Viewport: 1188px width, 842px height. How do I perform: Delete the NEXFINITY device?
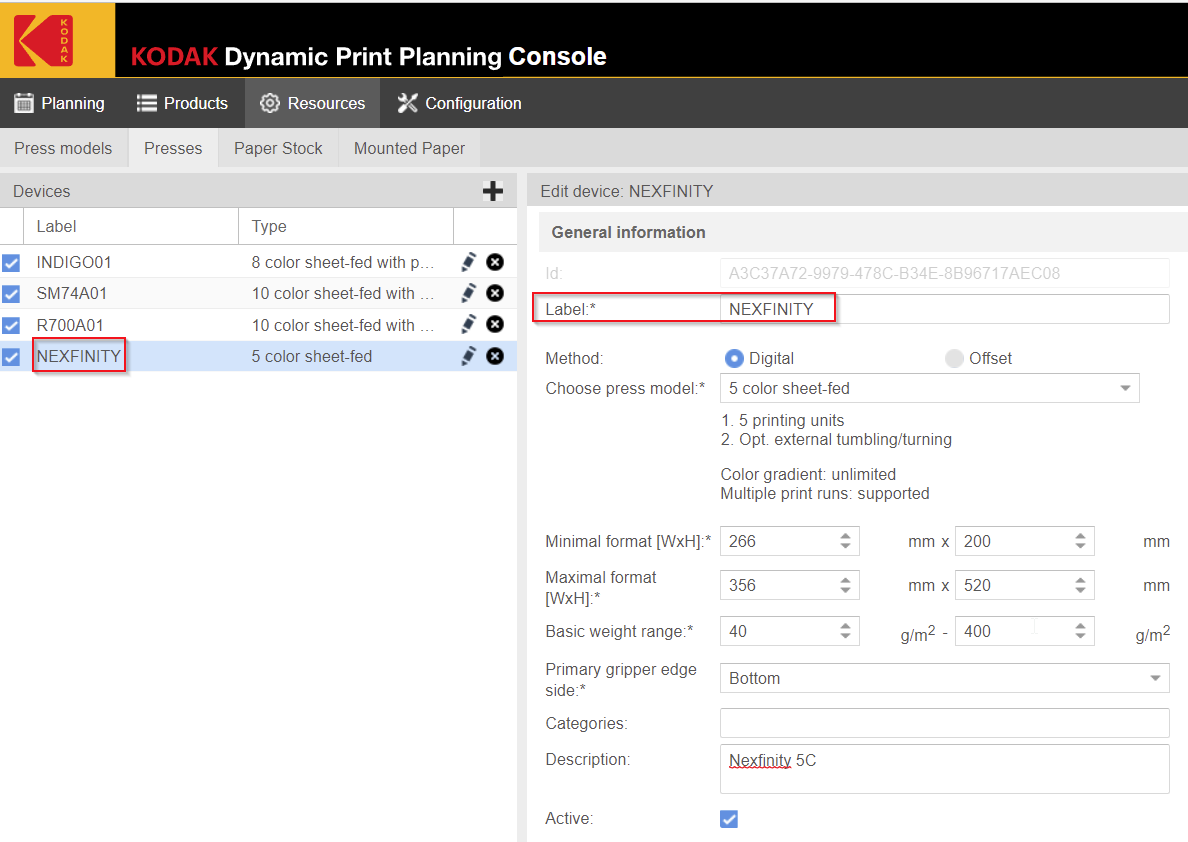[495, 356]
